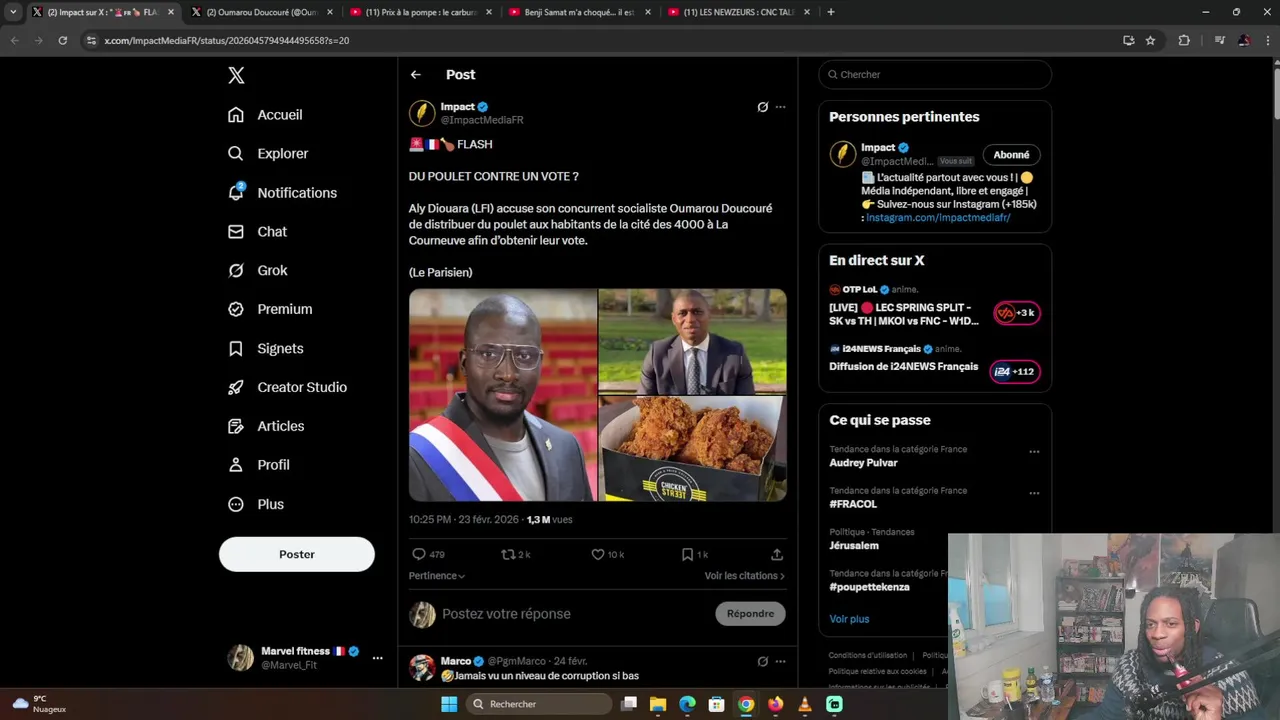
Task: Like the post with 10 k likes
Action: tap(597, 554)
